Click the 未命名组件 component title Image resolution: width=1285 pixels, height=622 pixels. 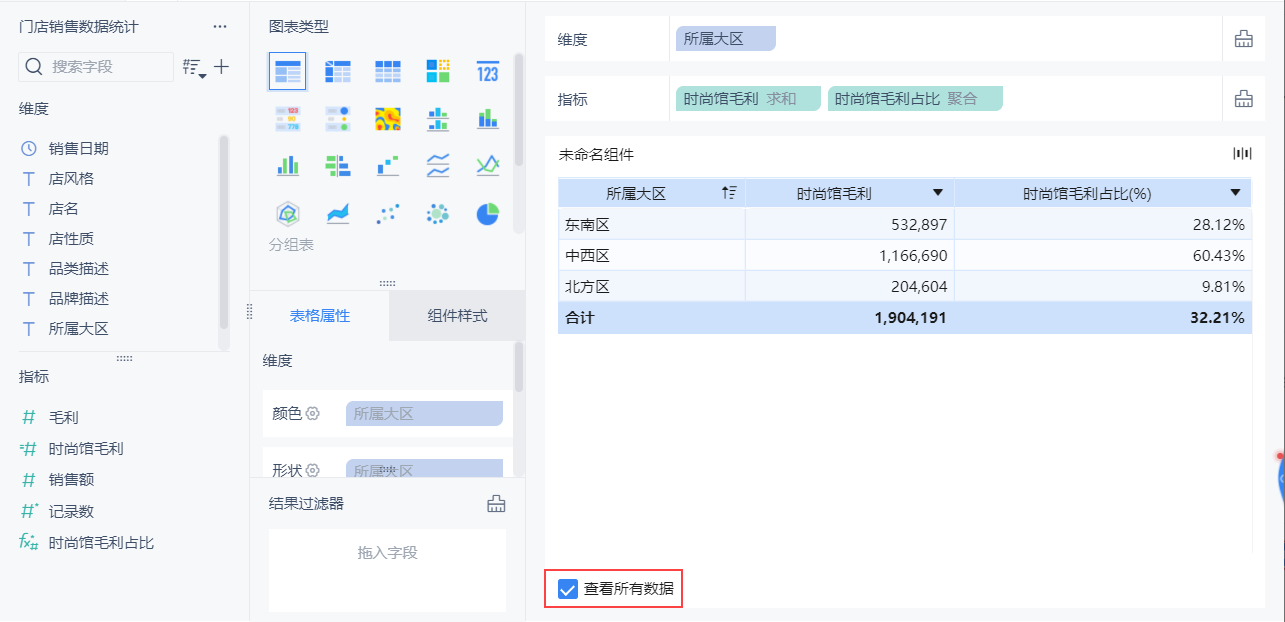(596, 155)
